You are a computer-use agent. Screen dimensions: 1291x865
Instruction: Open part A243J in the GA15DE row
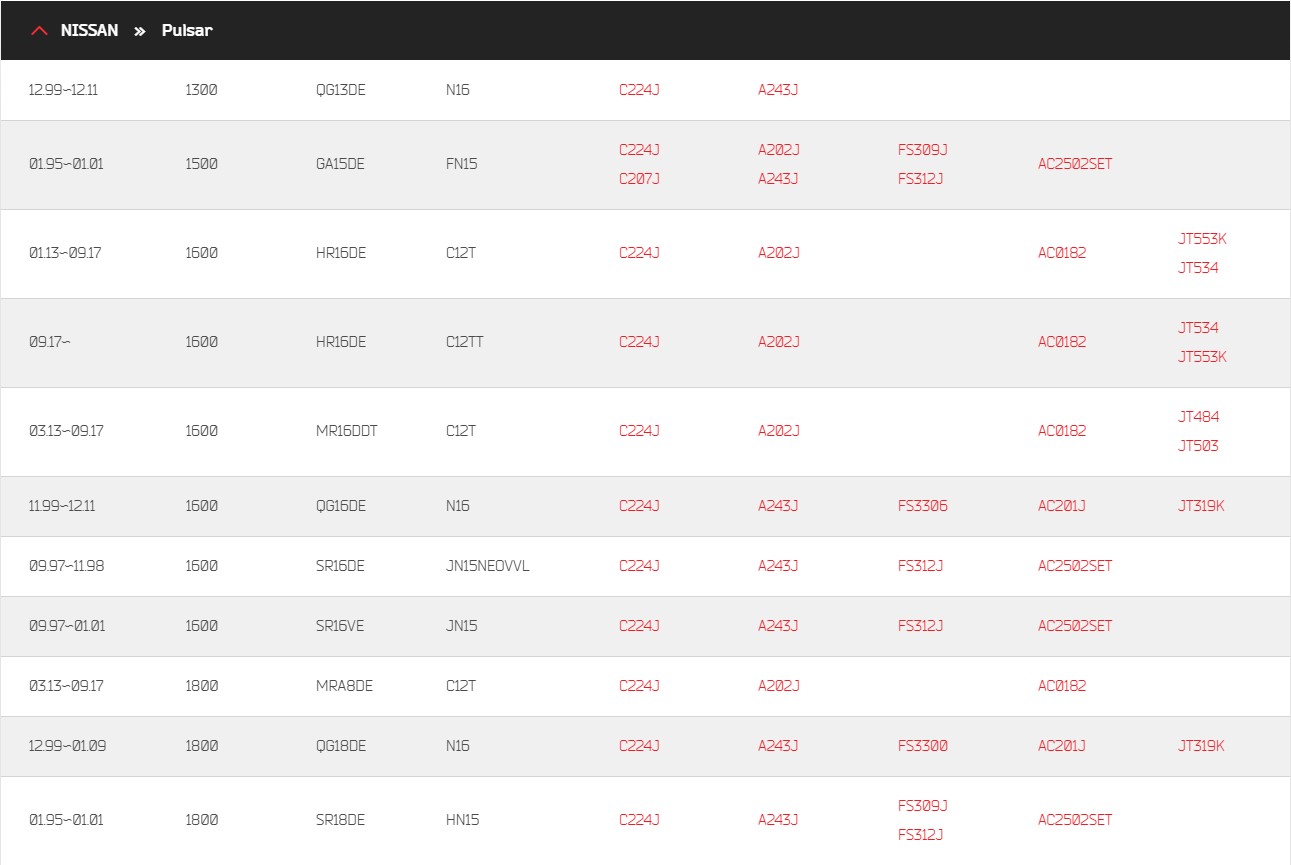click(778, 179)
